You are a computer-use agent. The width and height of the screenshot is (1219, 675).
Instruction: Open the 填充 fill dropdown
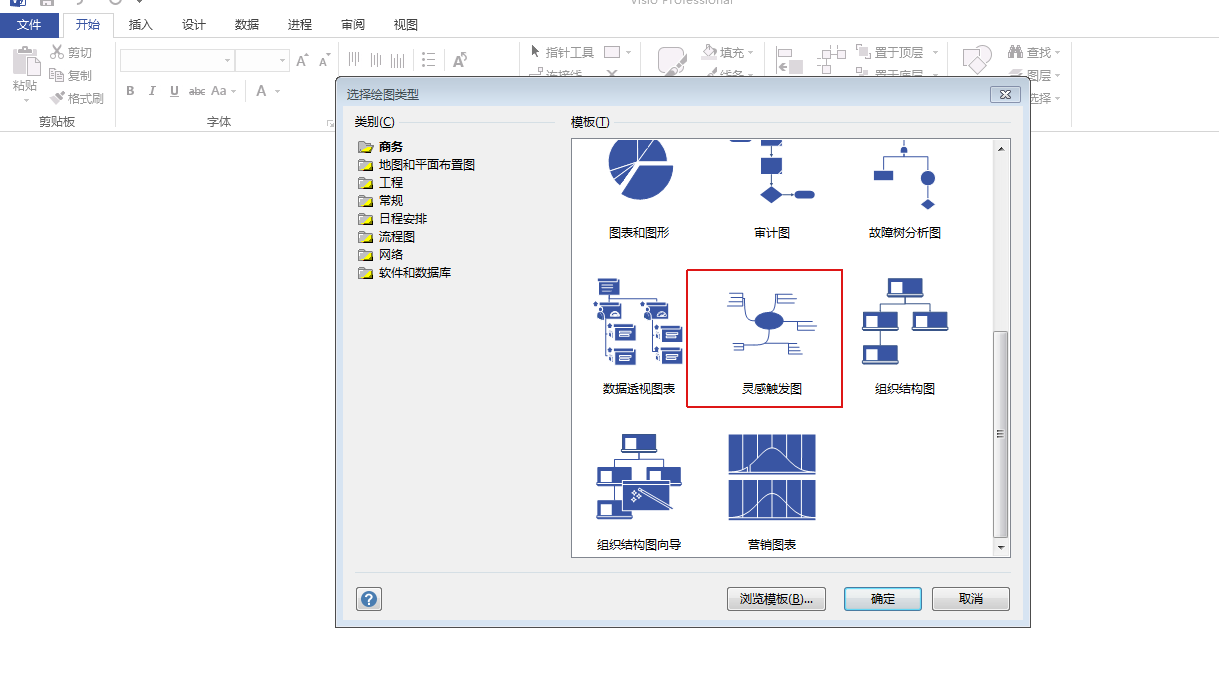[x=728, y=52]
